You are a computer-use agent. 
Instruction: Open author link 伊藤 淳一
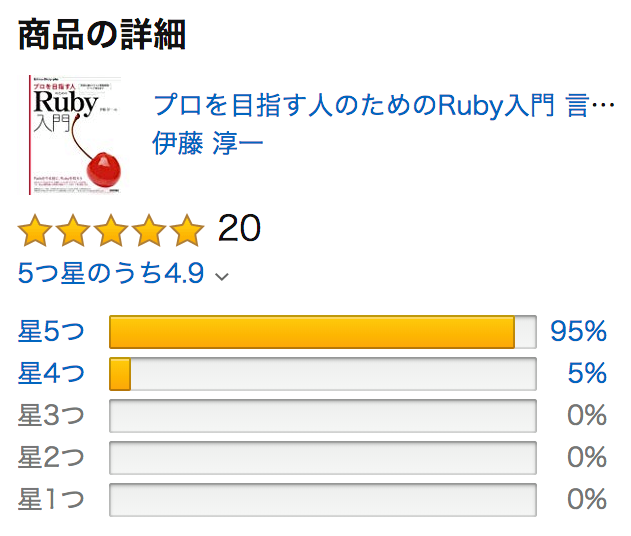[208, 143]
